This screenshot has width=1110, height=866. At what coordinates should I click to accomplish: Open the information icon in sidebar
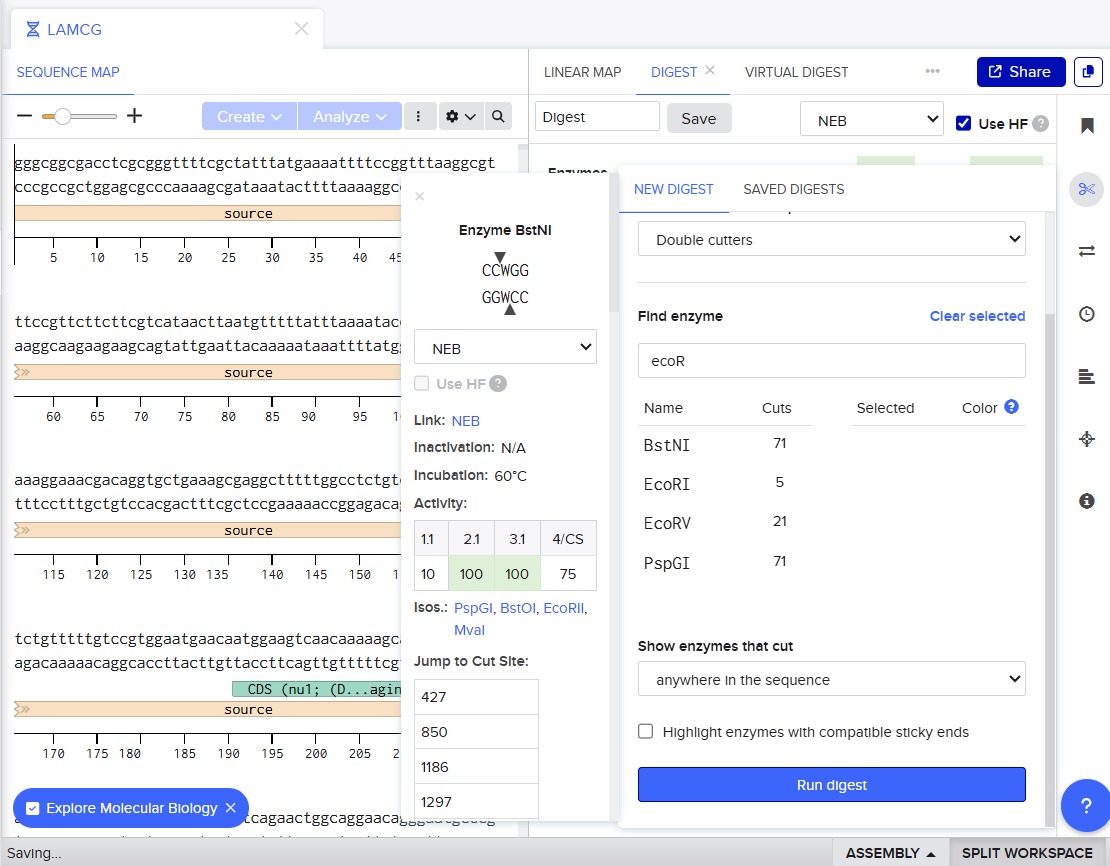[x=1087, y=501]
